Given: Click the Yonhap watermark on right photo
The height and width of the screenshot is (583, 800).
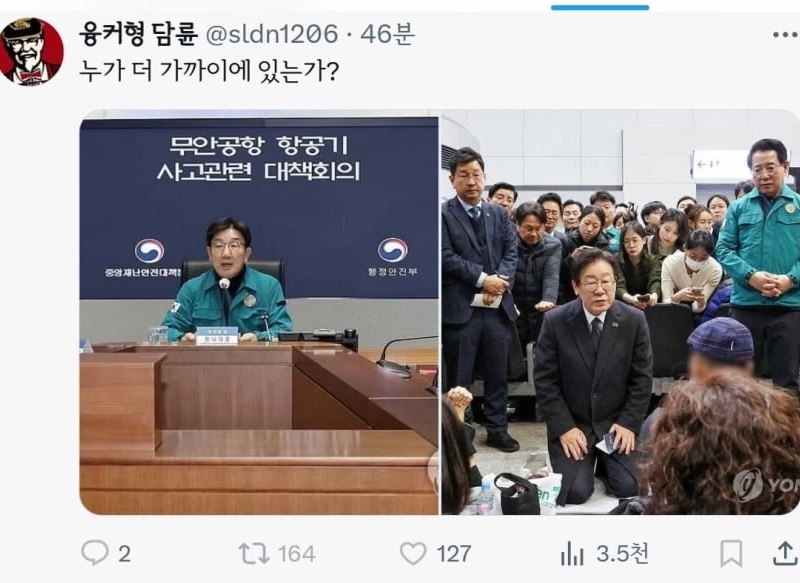Looking at the screenshot, I should [766, 485].
